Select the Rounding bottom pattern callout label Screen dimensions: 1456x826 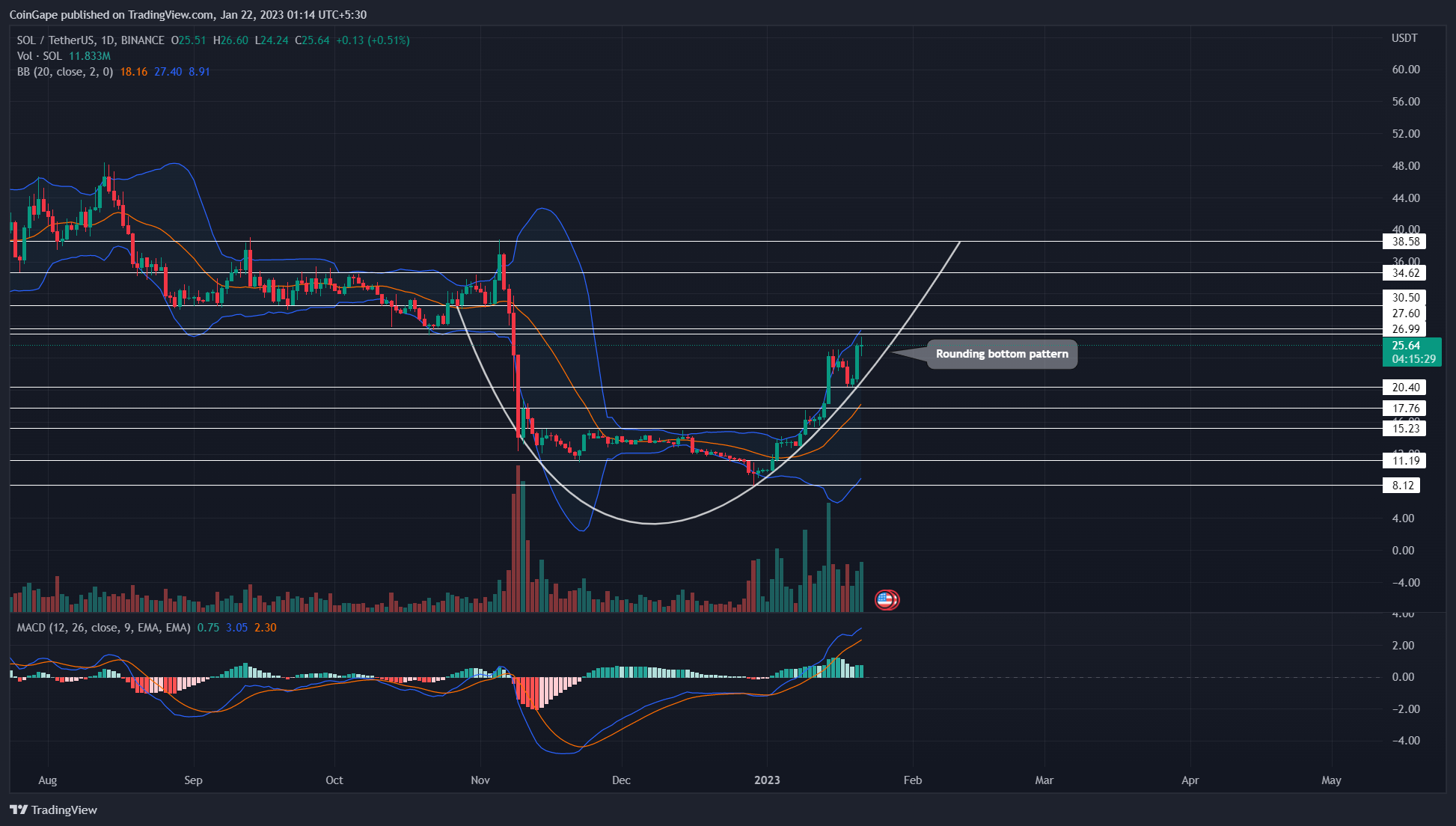click(1002, 354)
